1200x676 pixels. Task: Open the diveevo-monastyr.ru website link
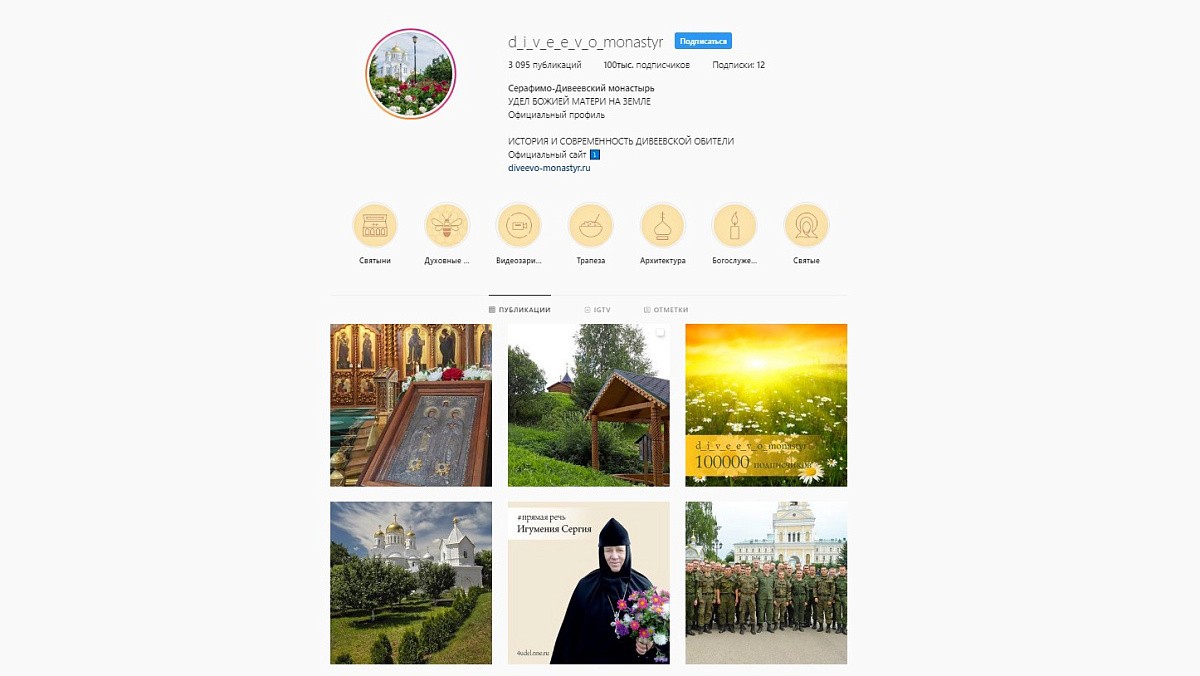click(549, 168)
